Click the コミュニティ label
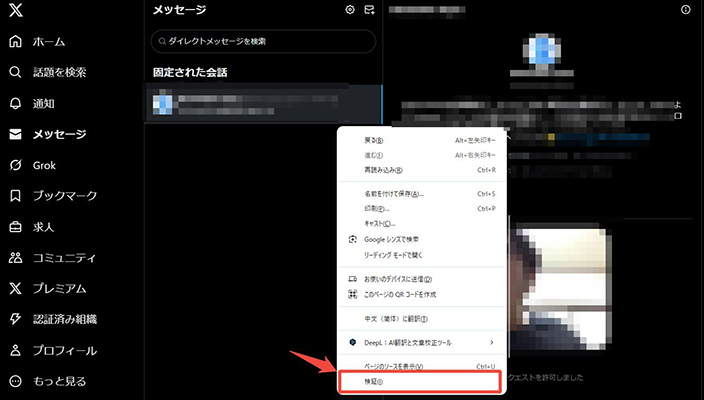 [65, 258]
